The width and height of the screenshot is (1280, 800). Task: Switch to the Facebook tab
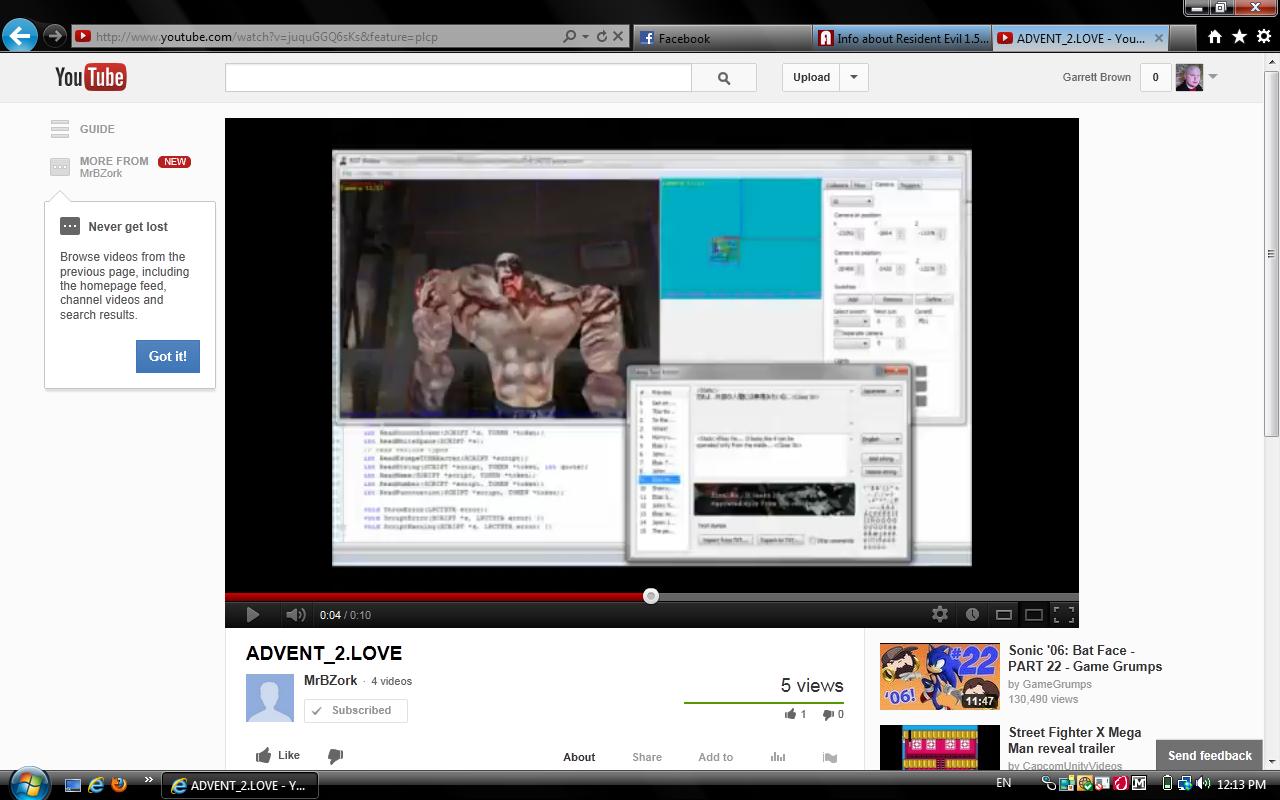pyautogui.click(x=723, y=38)
